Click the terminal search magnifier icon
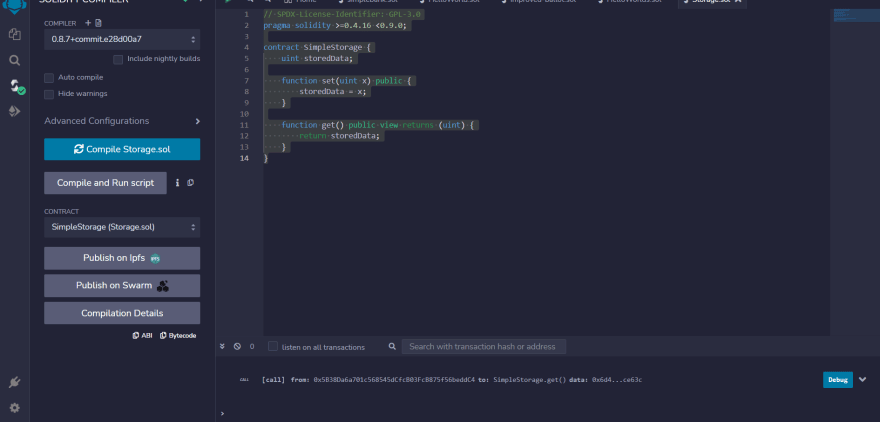Screen dimensions: 880x422 coord(392,347)
